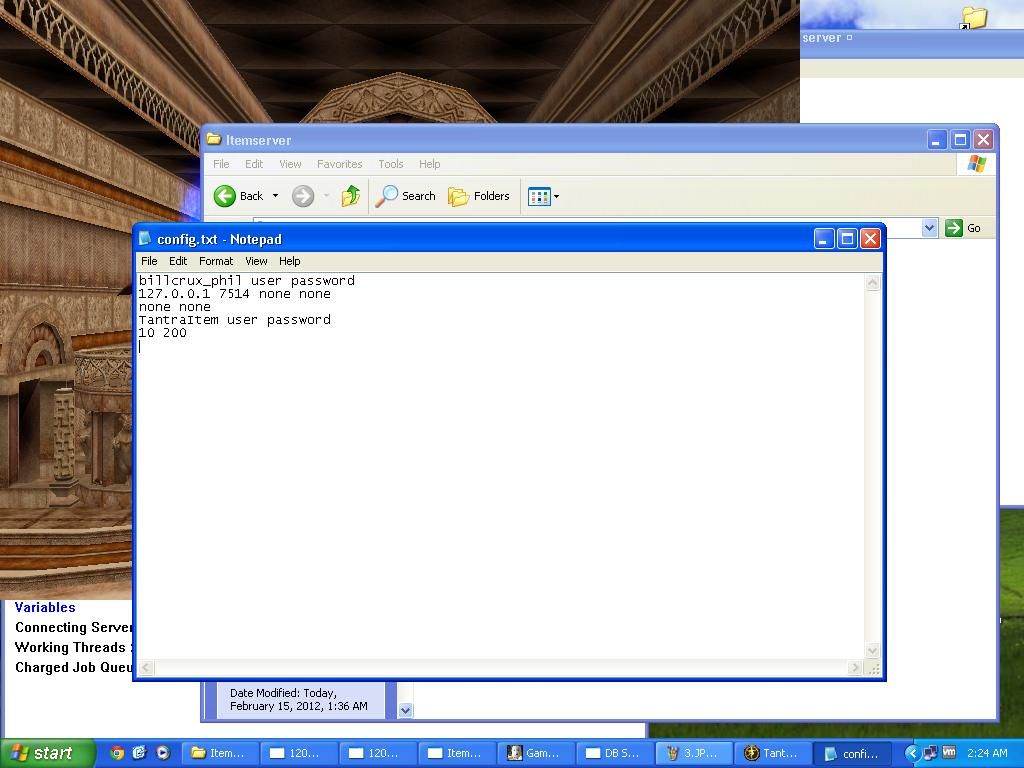Open Search in the Itemserver toolbar
Viewport: 1024px width, 768px height.
click(x=406, y=196)
